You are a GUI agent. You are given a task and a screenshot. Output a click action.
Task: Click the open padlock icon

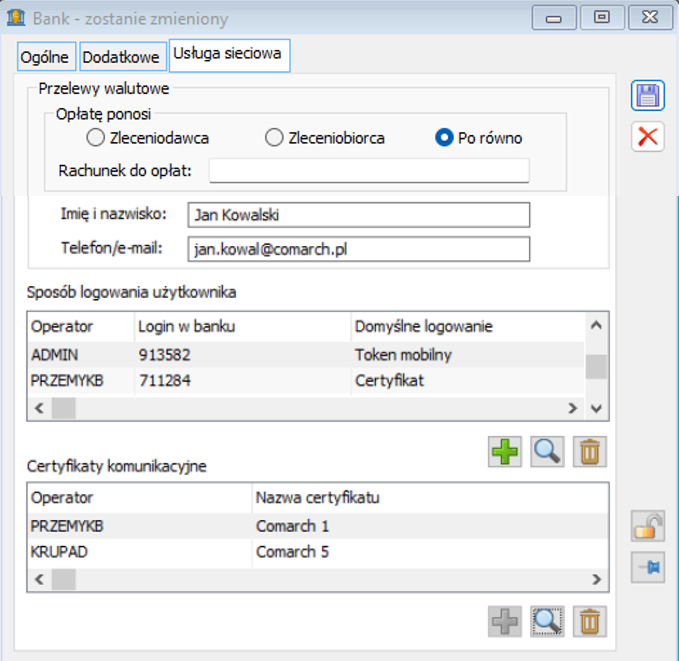point(647,526)
